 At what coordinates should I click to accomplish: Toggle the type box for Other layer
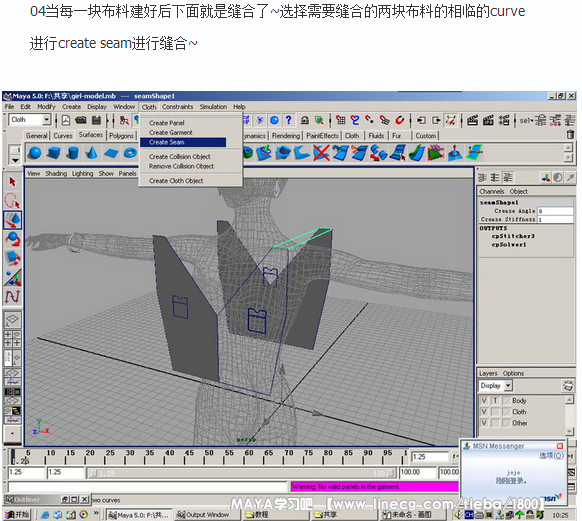[495, 423]
